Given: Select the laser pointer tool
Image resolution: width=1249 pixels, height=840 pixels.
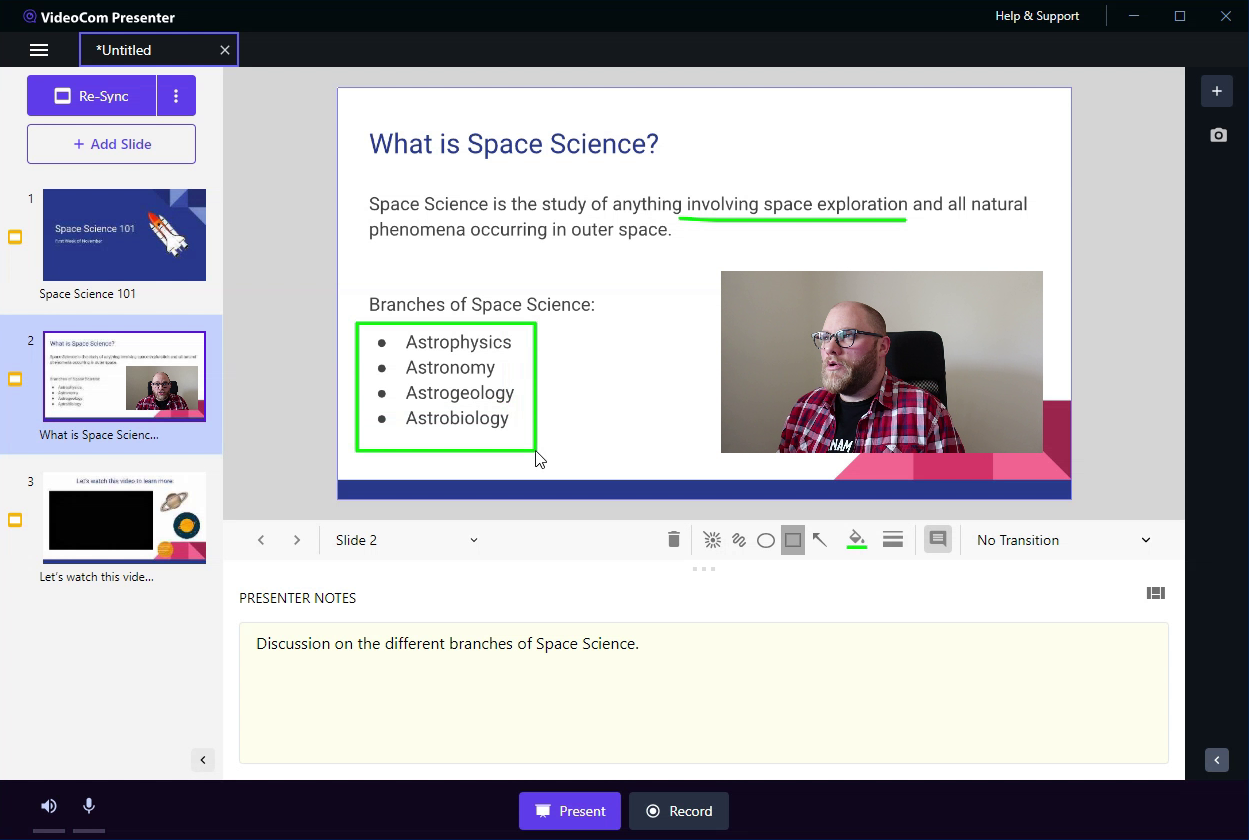Looking at the screenshot, I should click(712, 540).
